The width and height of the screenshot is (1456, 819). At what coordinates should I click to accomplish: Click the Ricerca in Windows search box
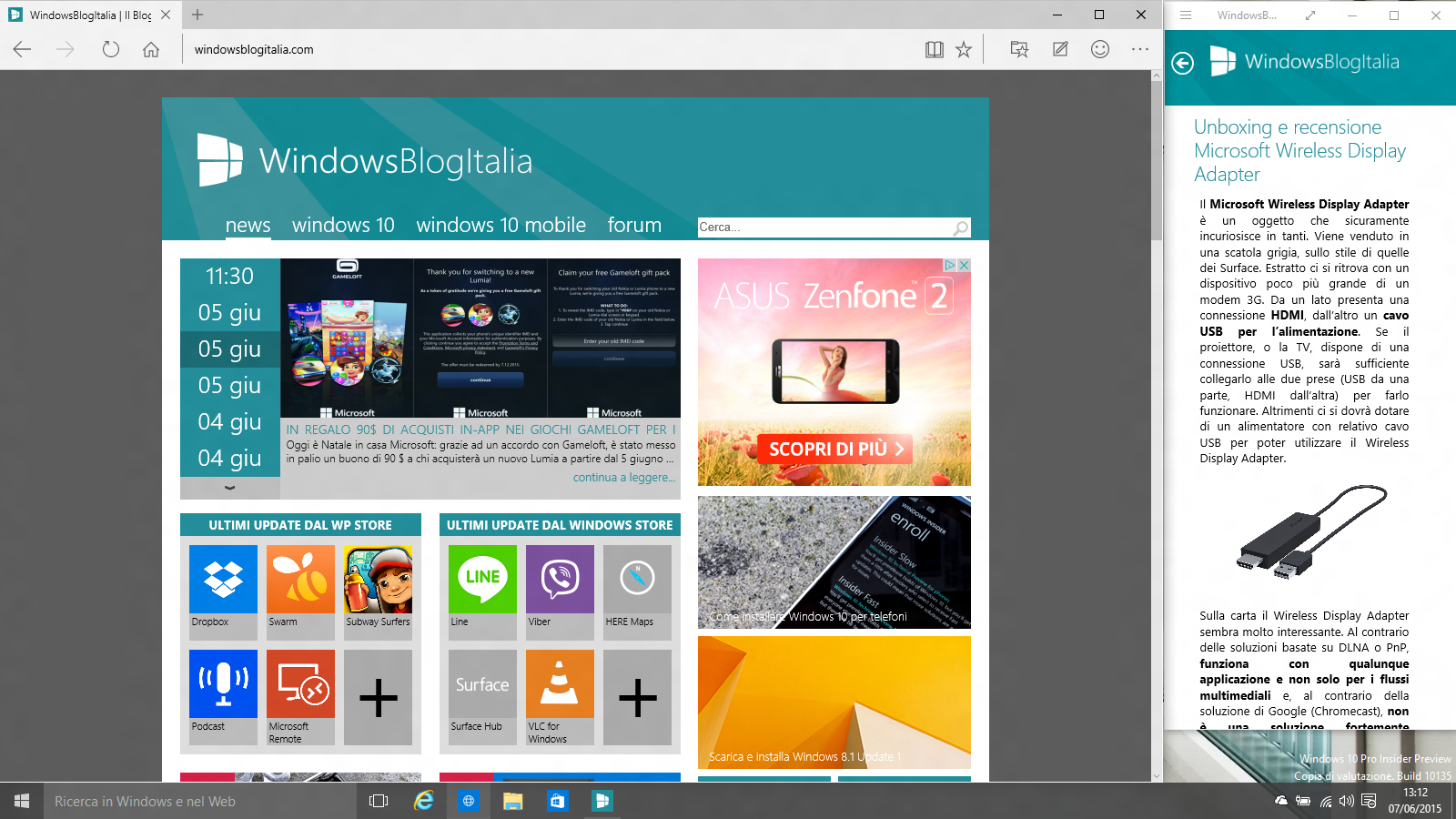[x=198, y=801]
